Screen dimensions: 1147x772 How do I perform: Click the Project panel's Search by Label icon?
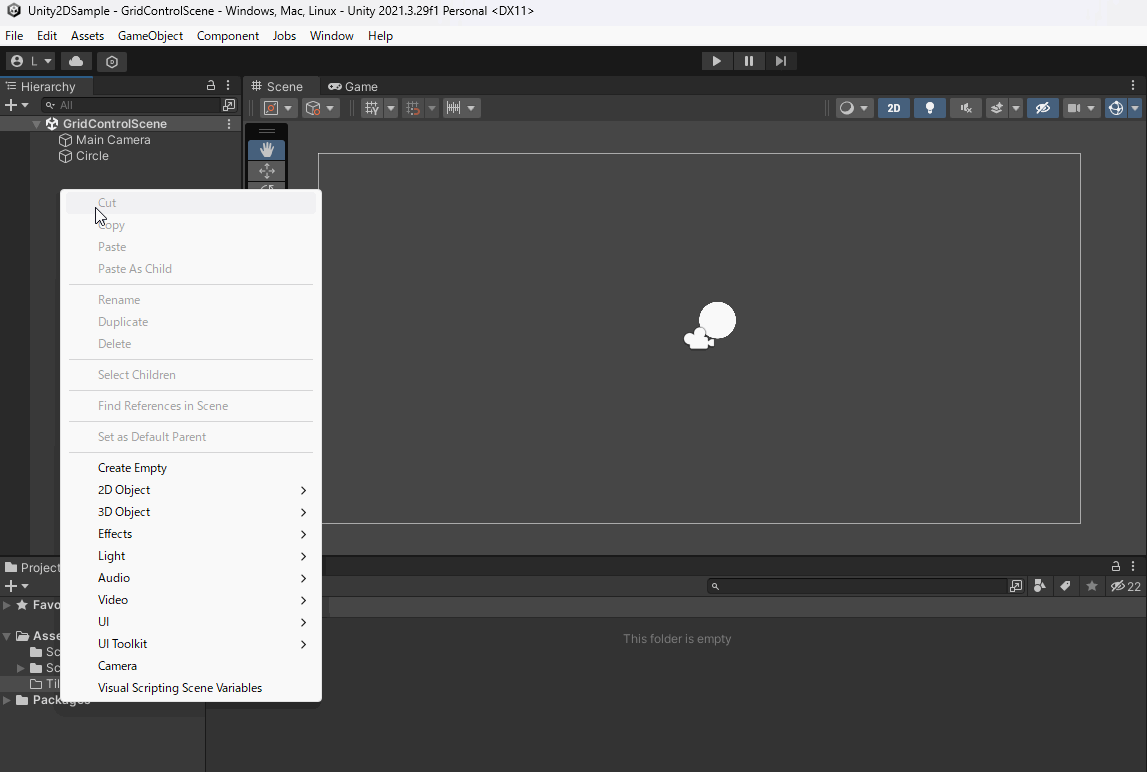point(1066,586)
